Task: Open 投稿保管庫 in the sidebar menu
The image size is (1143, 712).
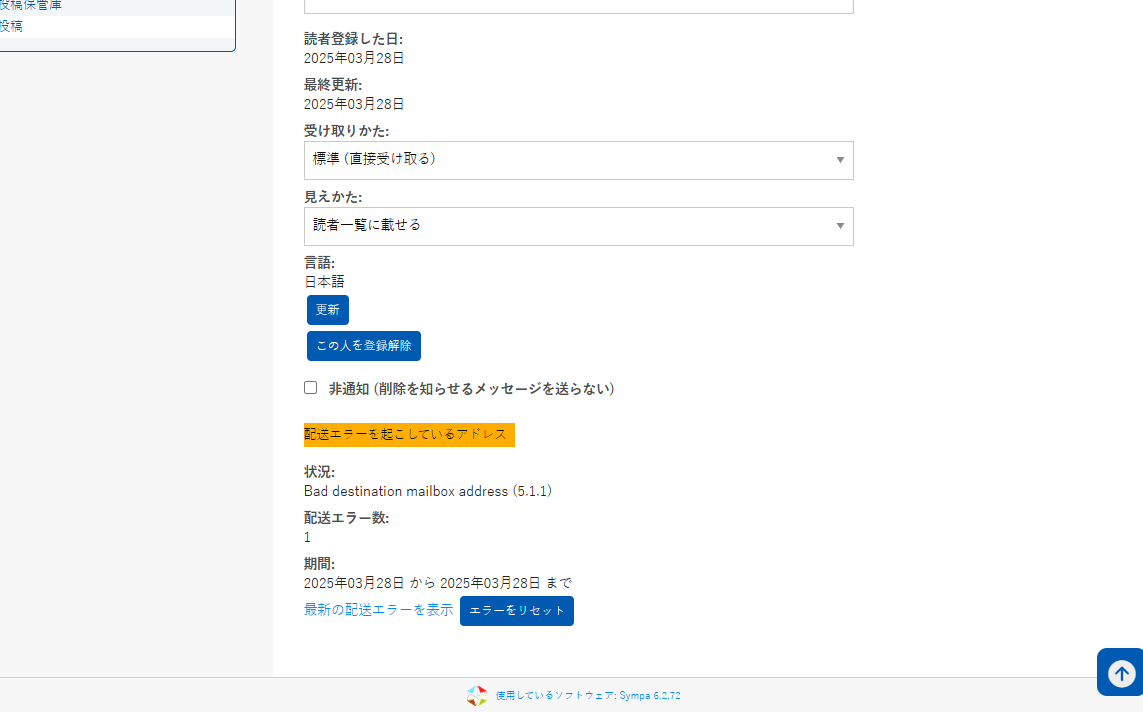Action: (31, 6)
